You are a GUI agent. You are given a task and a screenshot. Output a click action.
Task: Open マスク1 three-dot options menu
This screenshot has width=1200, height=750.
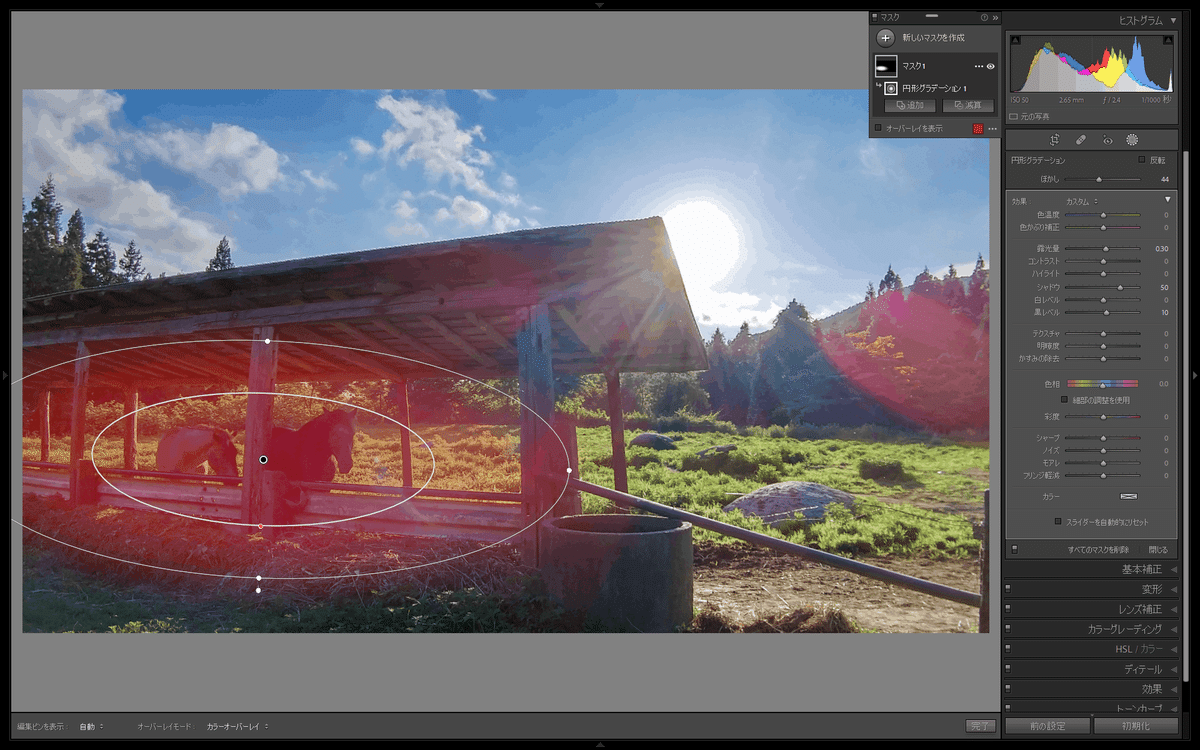(979, 66)
